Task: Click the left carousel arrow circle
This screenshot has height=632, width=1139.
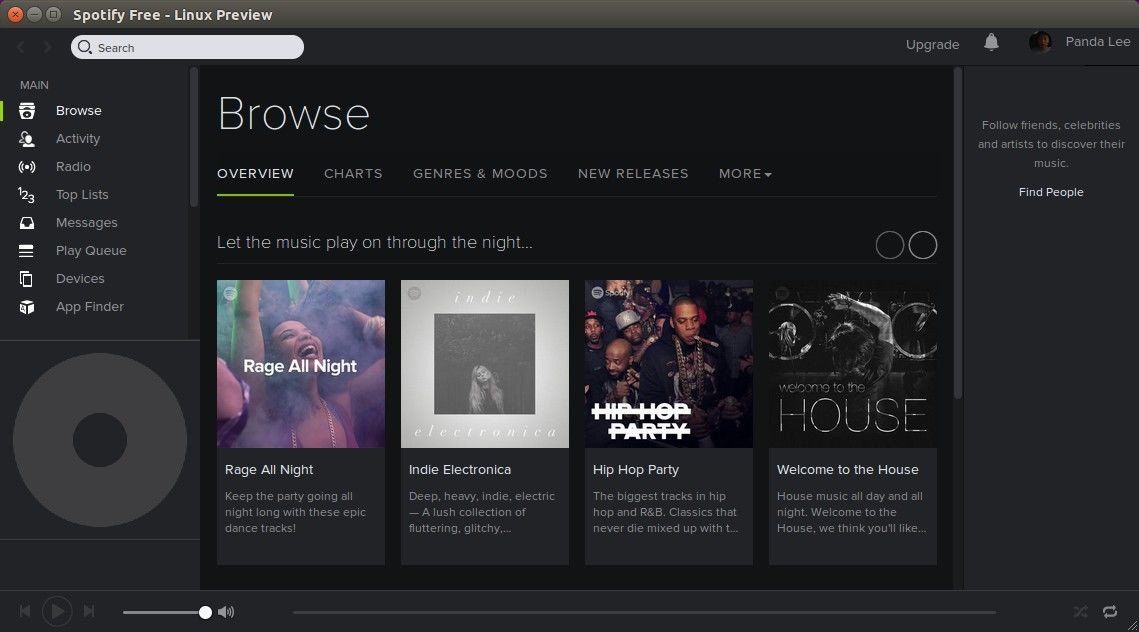Action: tap(889, 244)
